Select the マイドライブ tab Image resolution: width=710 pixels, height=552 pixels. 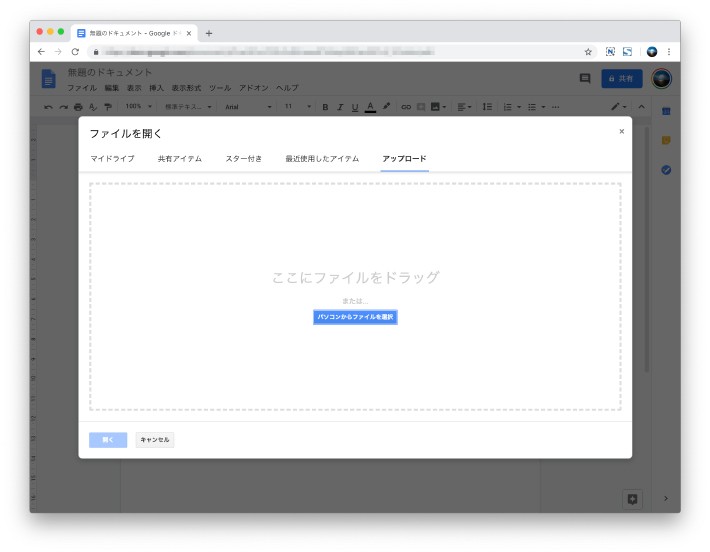[112, 158]
